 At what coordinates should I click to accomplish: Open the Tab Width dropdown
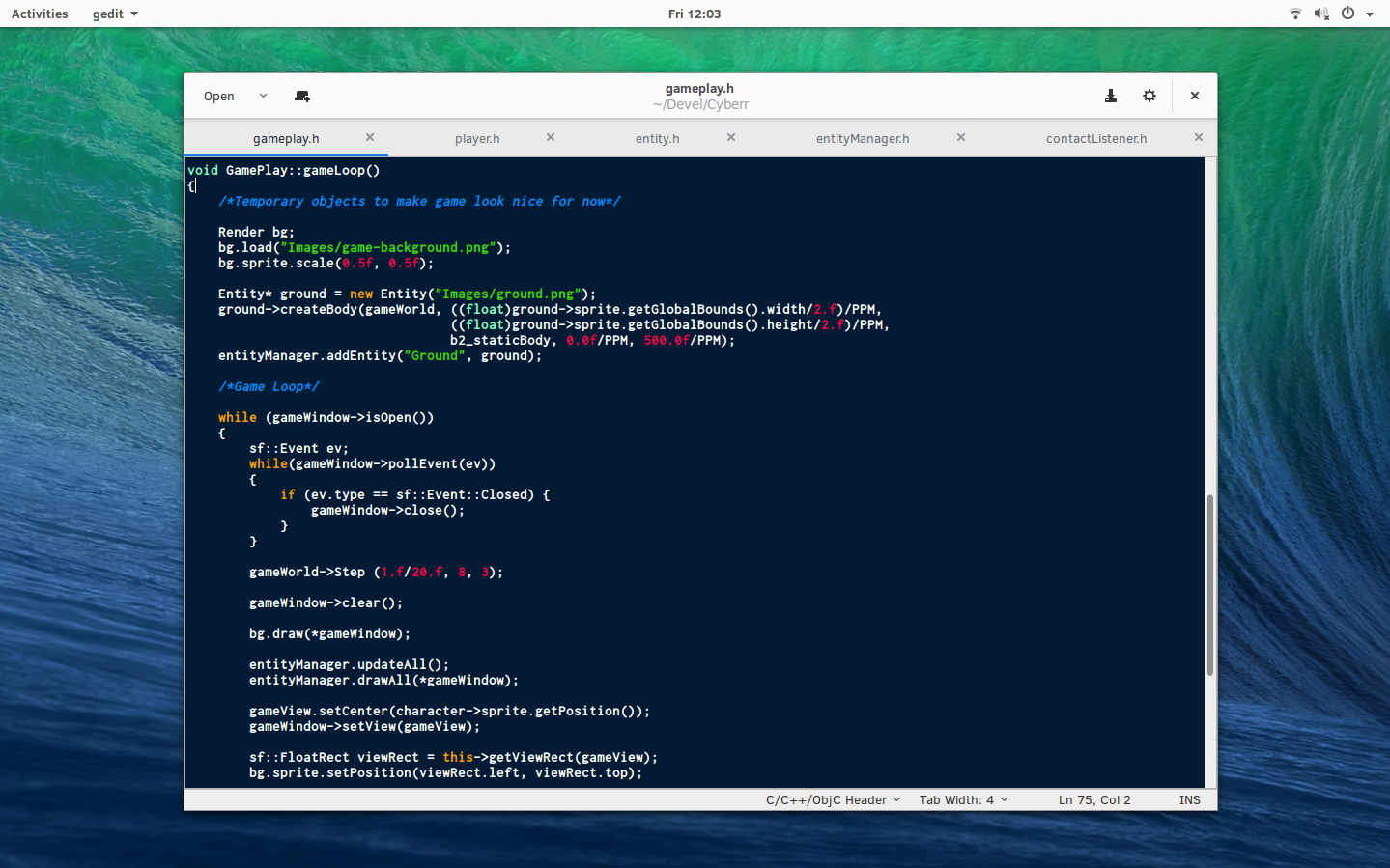click(x=963, y=800)
